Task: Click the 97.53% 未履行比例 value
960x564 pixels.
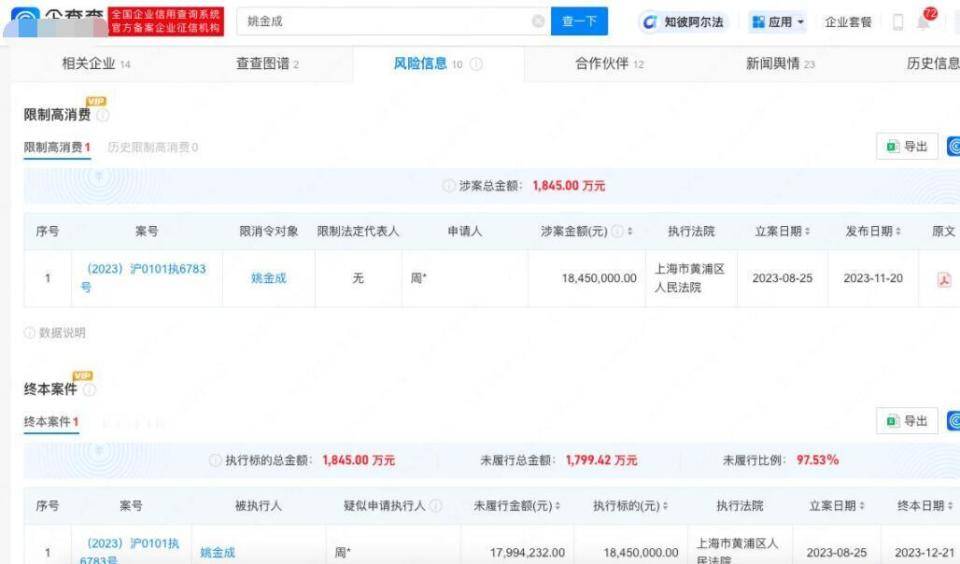Action: click(x=817, y=460)
